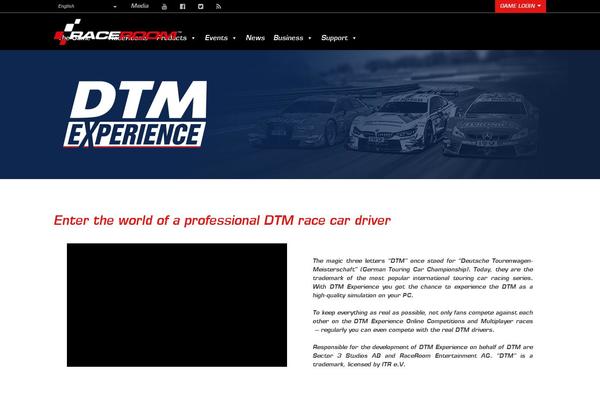Open the Facebook icon link
600x400 pixels.
pyautogui.click(x=183, y=6)
